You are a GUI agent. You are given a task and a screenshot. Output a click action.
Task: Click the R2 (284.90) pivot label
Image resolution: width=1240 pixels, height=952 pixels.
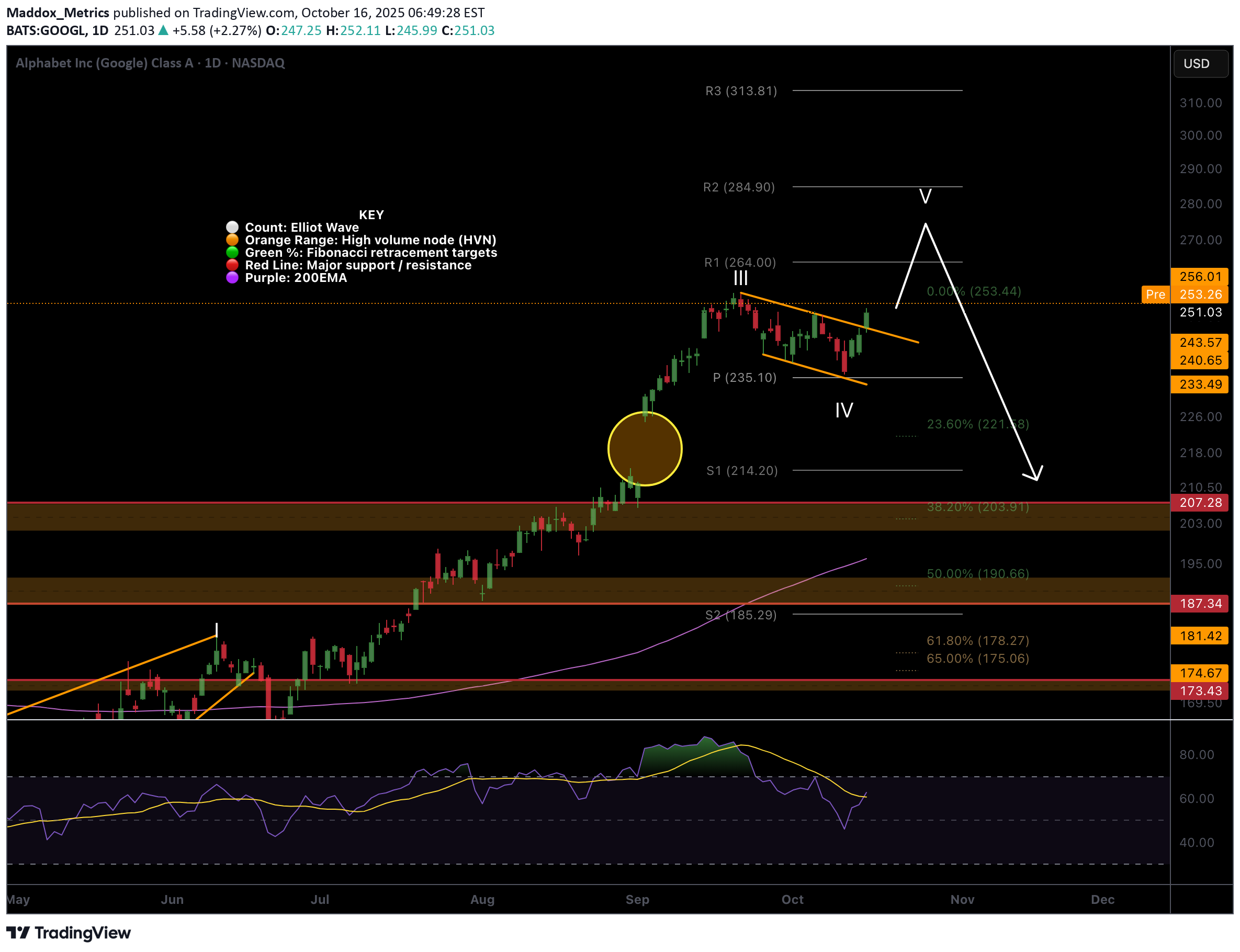tap(738, 187)
